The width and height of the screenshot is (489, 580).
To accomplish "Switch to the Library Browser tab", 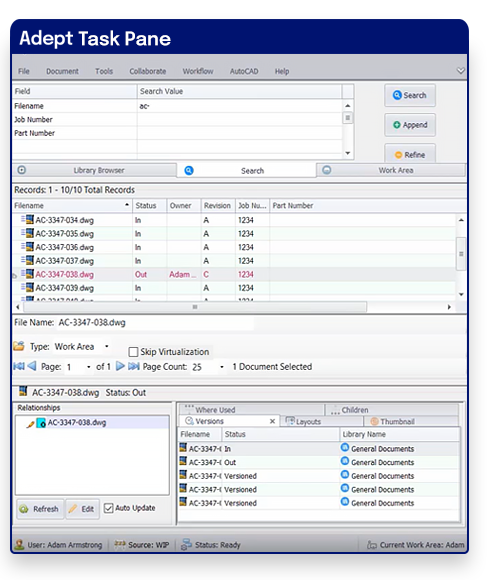I will click(x=95, y=171).
